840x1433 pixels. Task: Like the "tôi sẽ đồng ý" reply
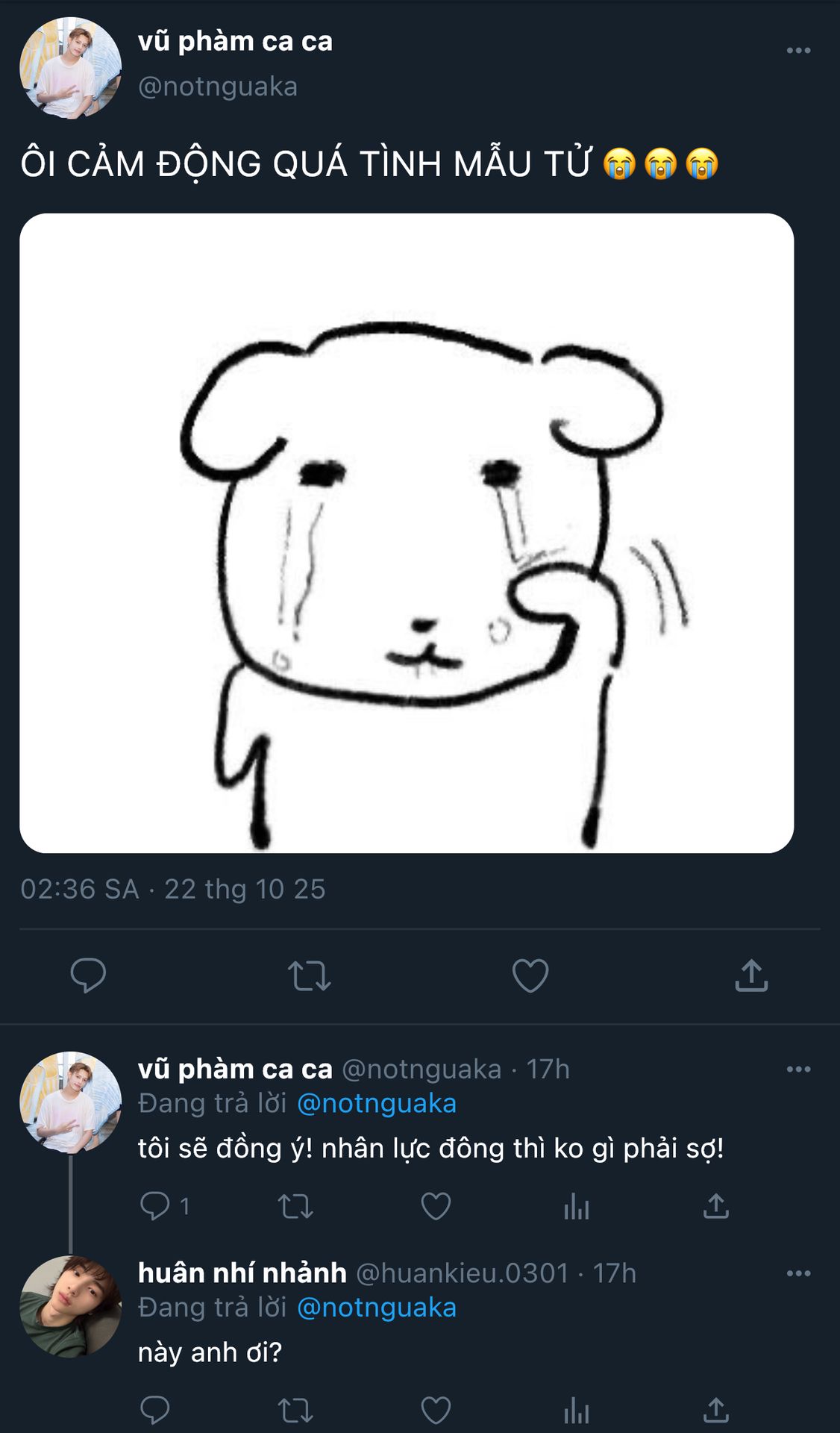[436, 1206]
